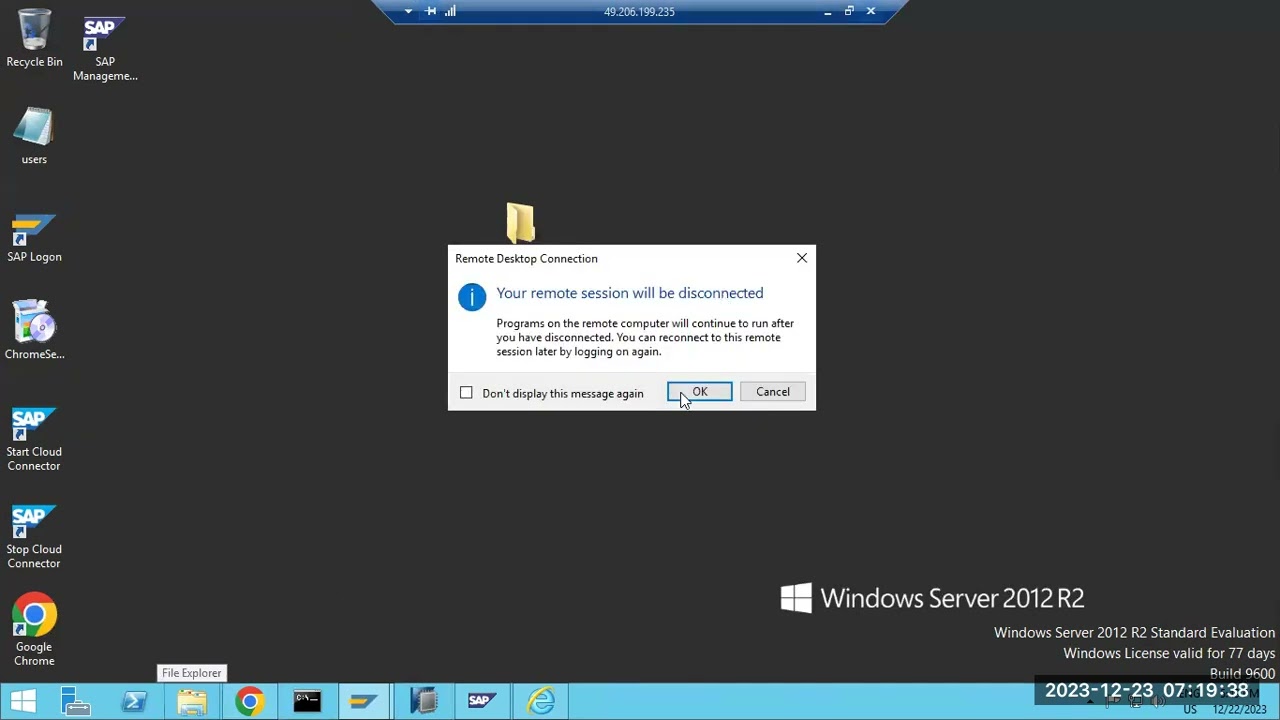Image resolution: width=1280 pixels, height=720 pixels.
Task: Select the Google Chrome desktop shortcut
Action: tap(34, 631)
